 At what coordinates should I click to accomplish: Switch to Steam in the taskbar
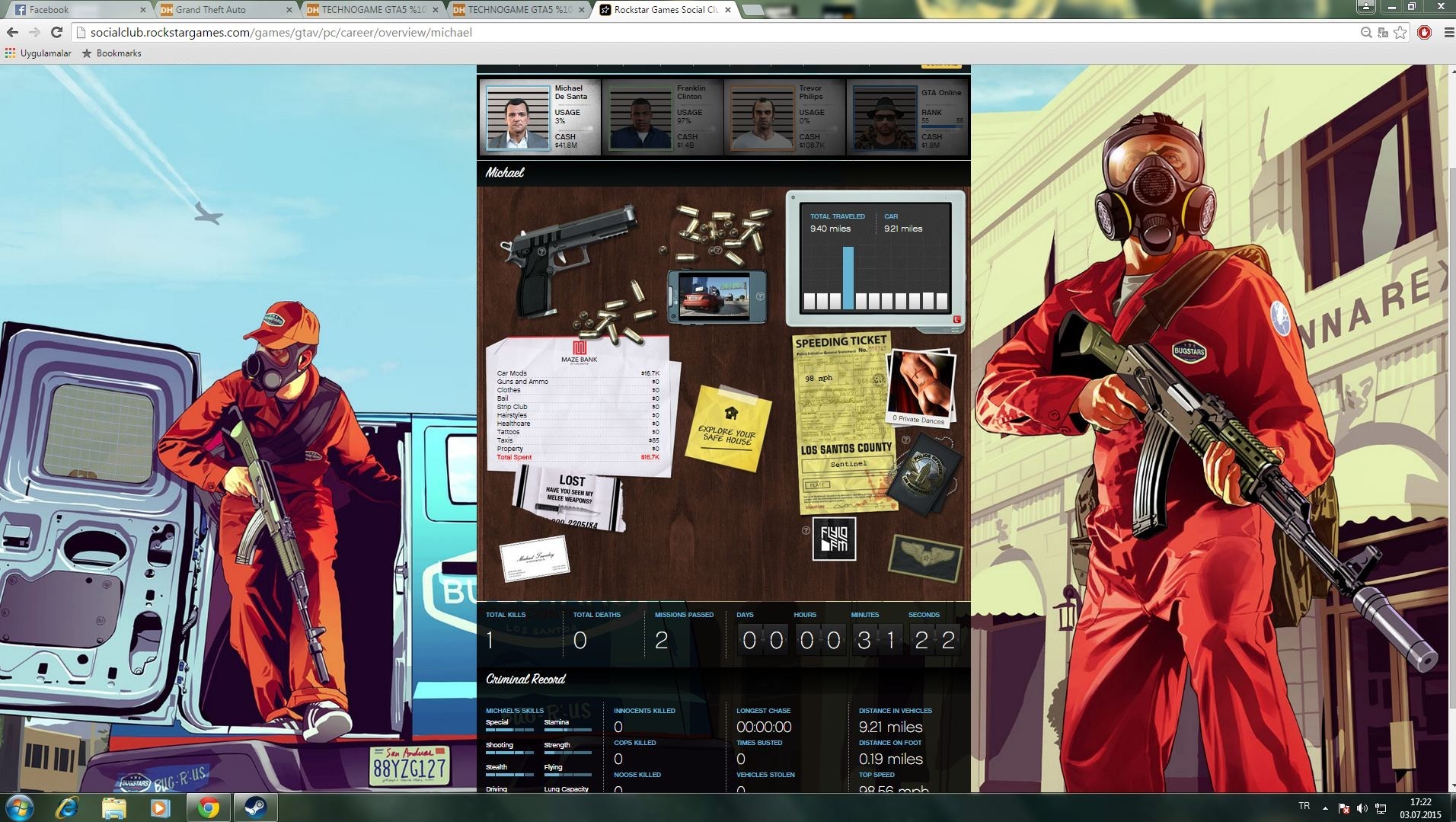click(255, 808)
